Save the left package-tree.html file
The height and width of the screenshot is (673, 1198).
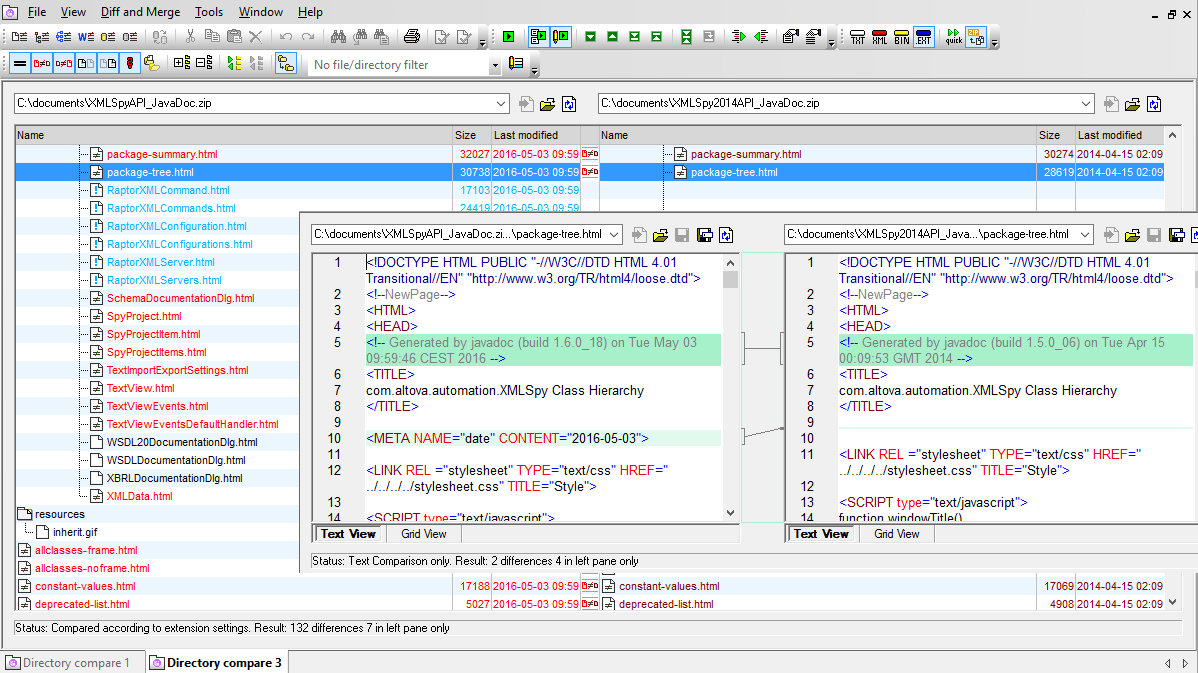point(682,235)
